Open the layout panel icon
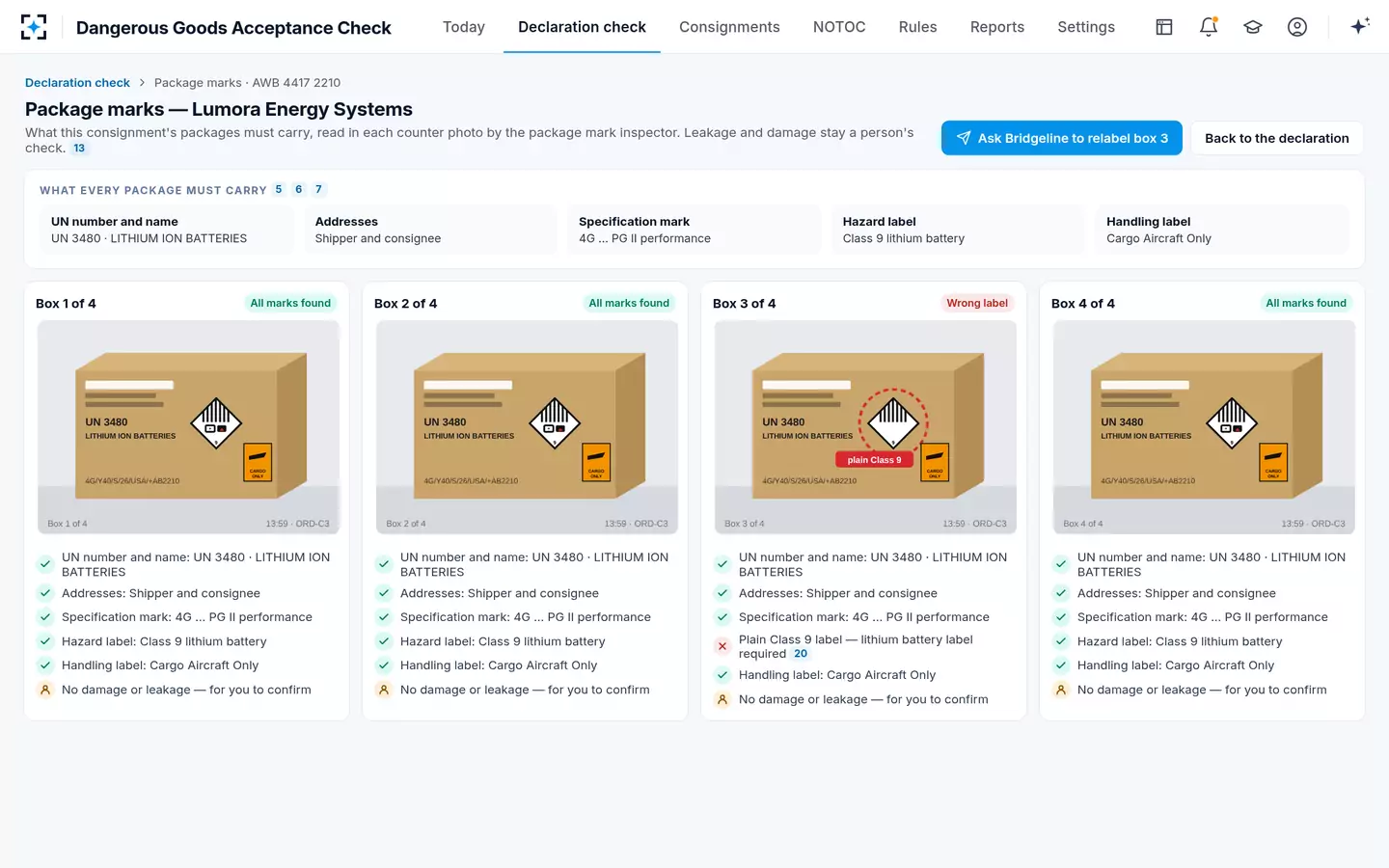Viewport: 1389px width, 868px height. [x=1164, y=27]
